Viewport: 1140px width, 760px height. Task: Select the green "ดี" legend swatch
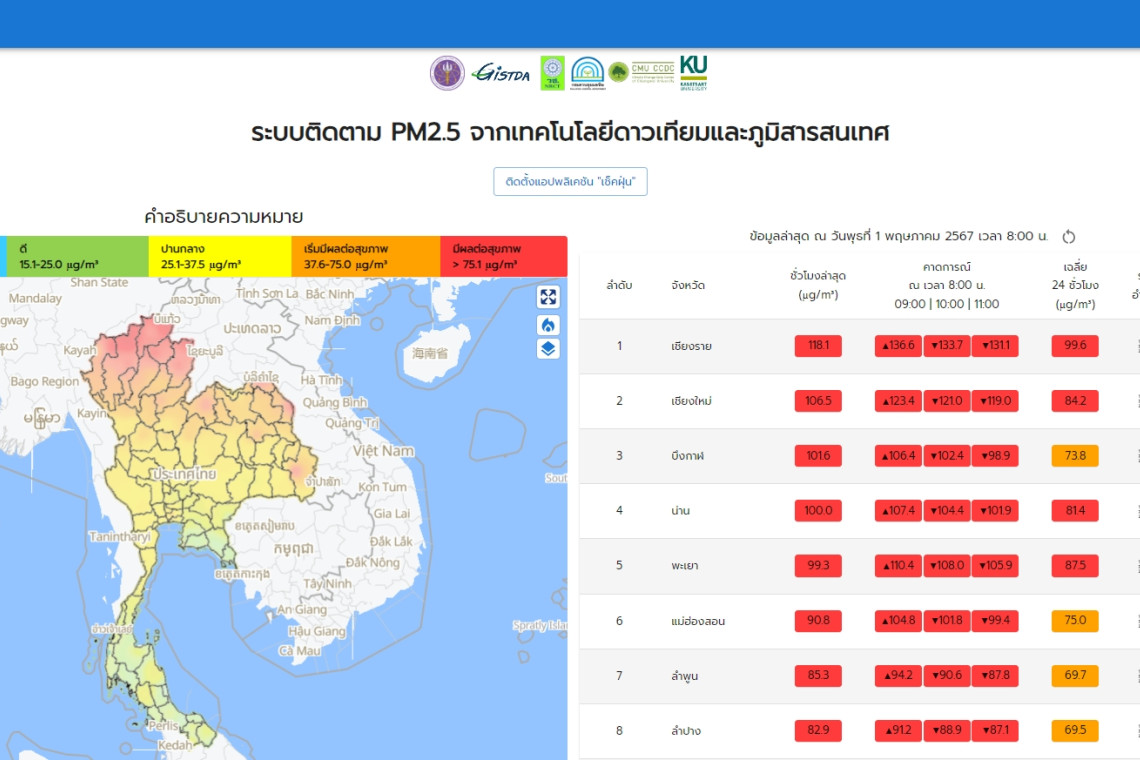(x=77, y=257)
